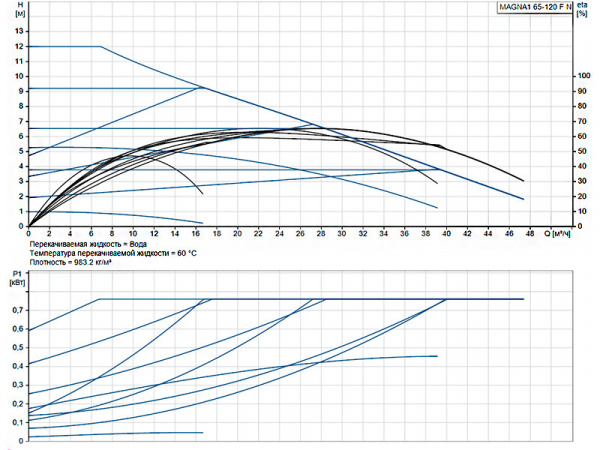The height and width of the screenshot is (450, 600).
Task: Select the 'Перекачиваемая жидкость = Вода' text line
Action: coord(91,244)
